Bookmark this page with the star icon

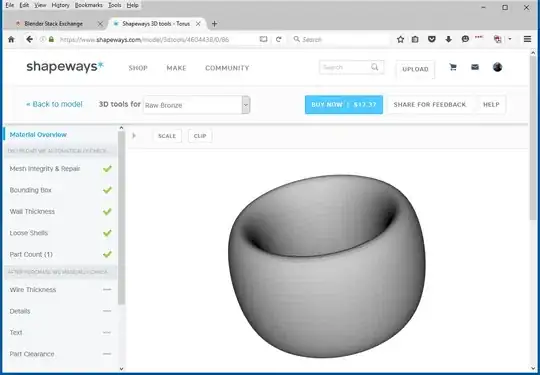400,39
